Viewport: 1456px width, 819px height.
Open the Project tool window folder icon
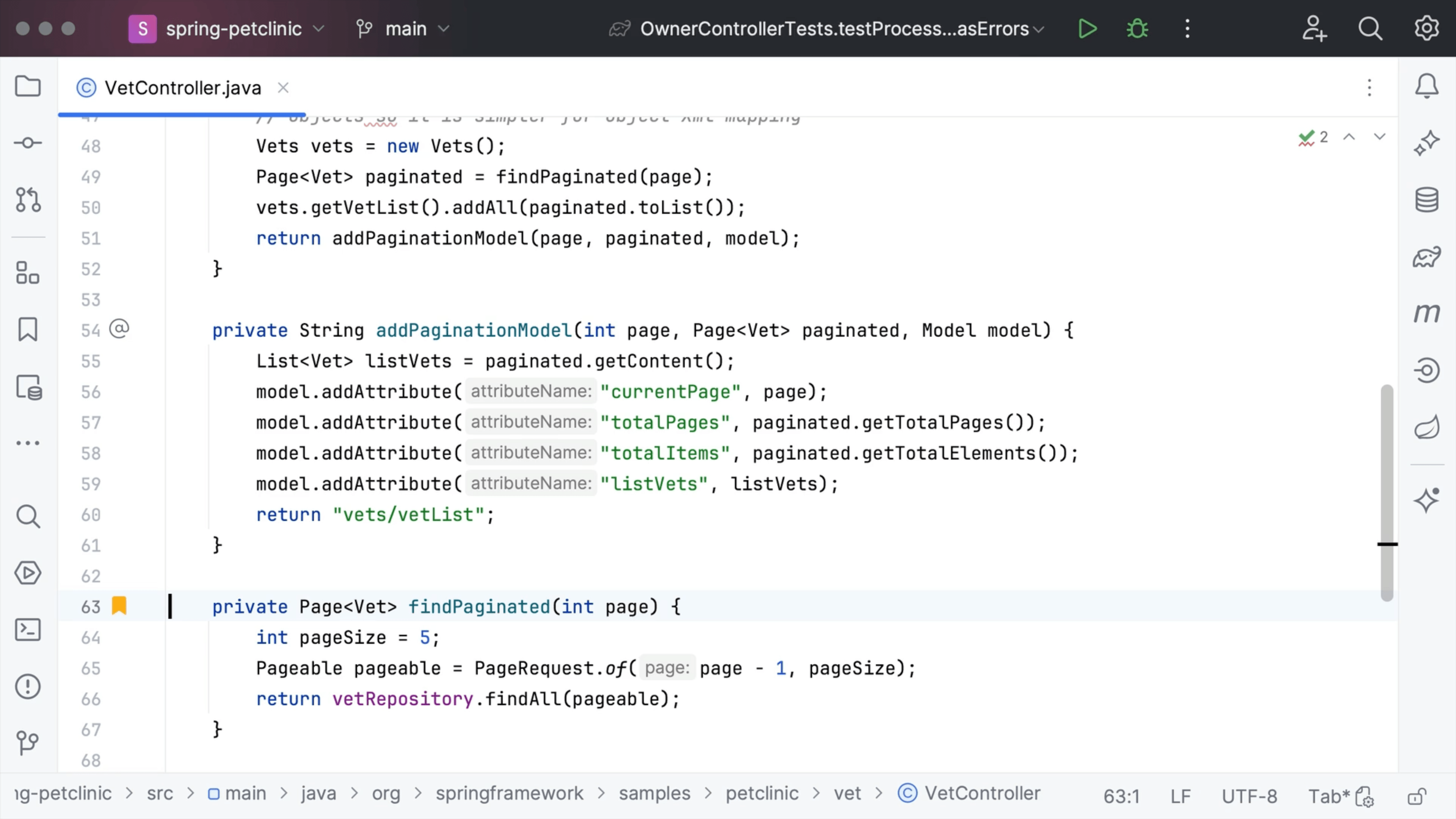pos(28,86)
